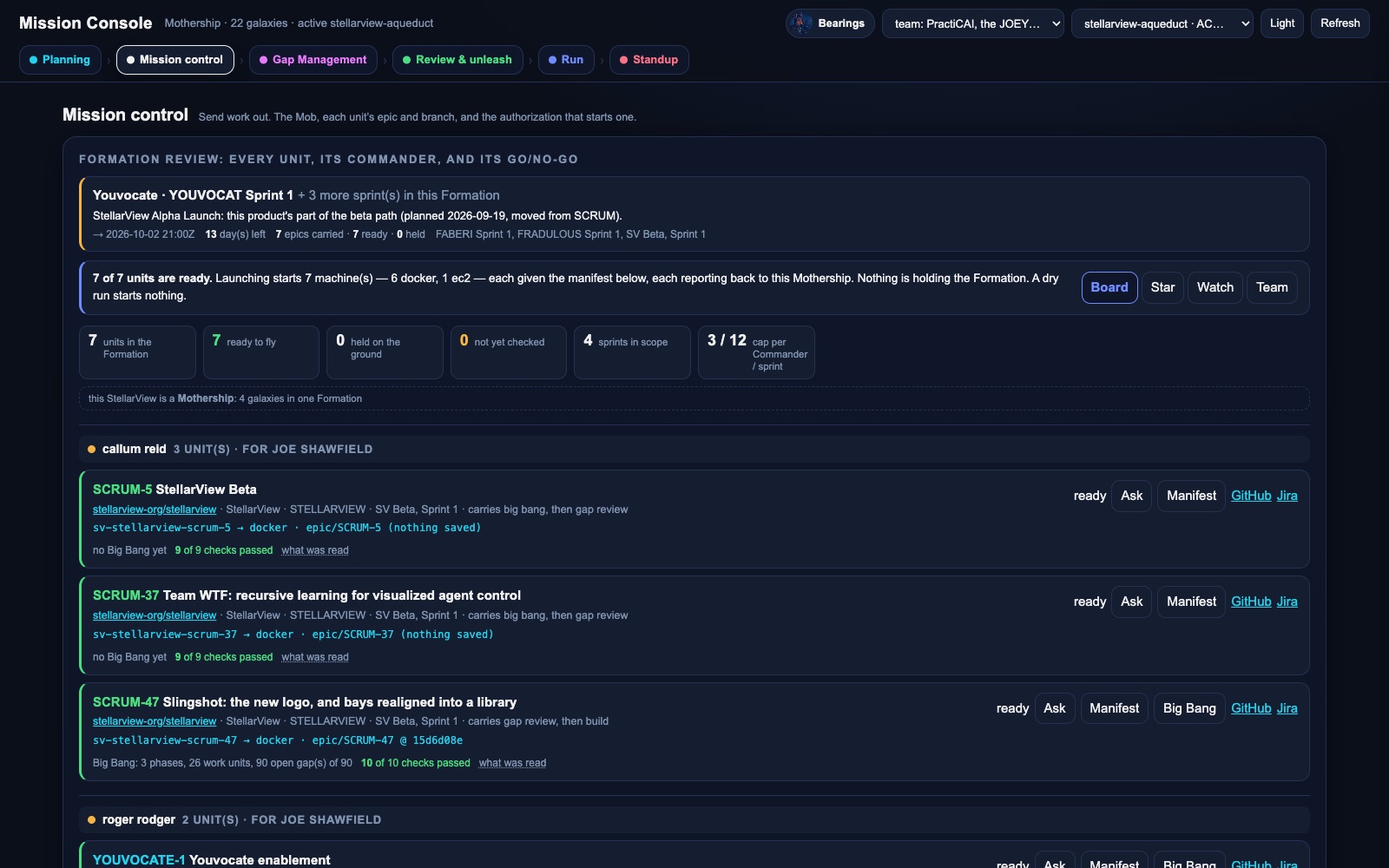Click the '7 units in the Formation' card
The image size is (1389, 868).
pyautogui.click(x=137, y=352)
